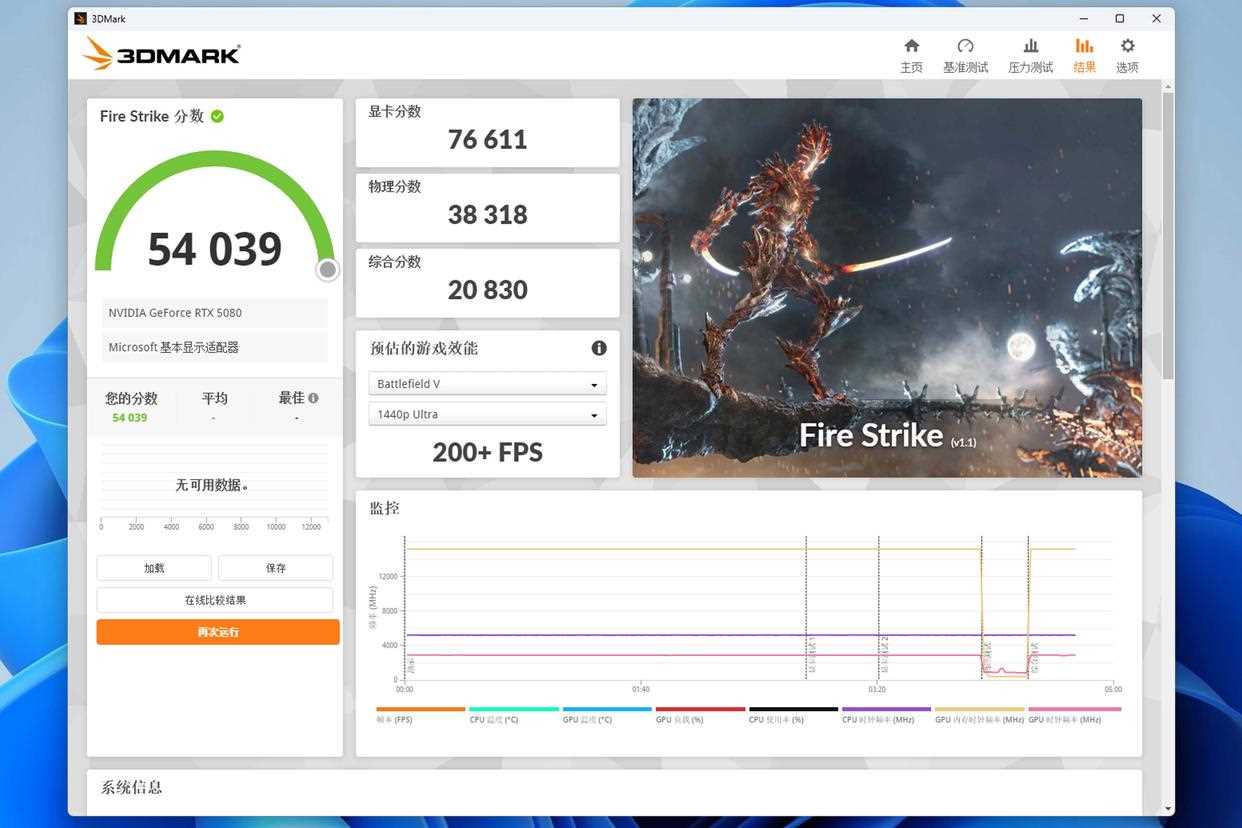The width and height of the screenshot is (1242, 828).
Task: Open the Battlefield V game dropdown
Action: [487, 384]
